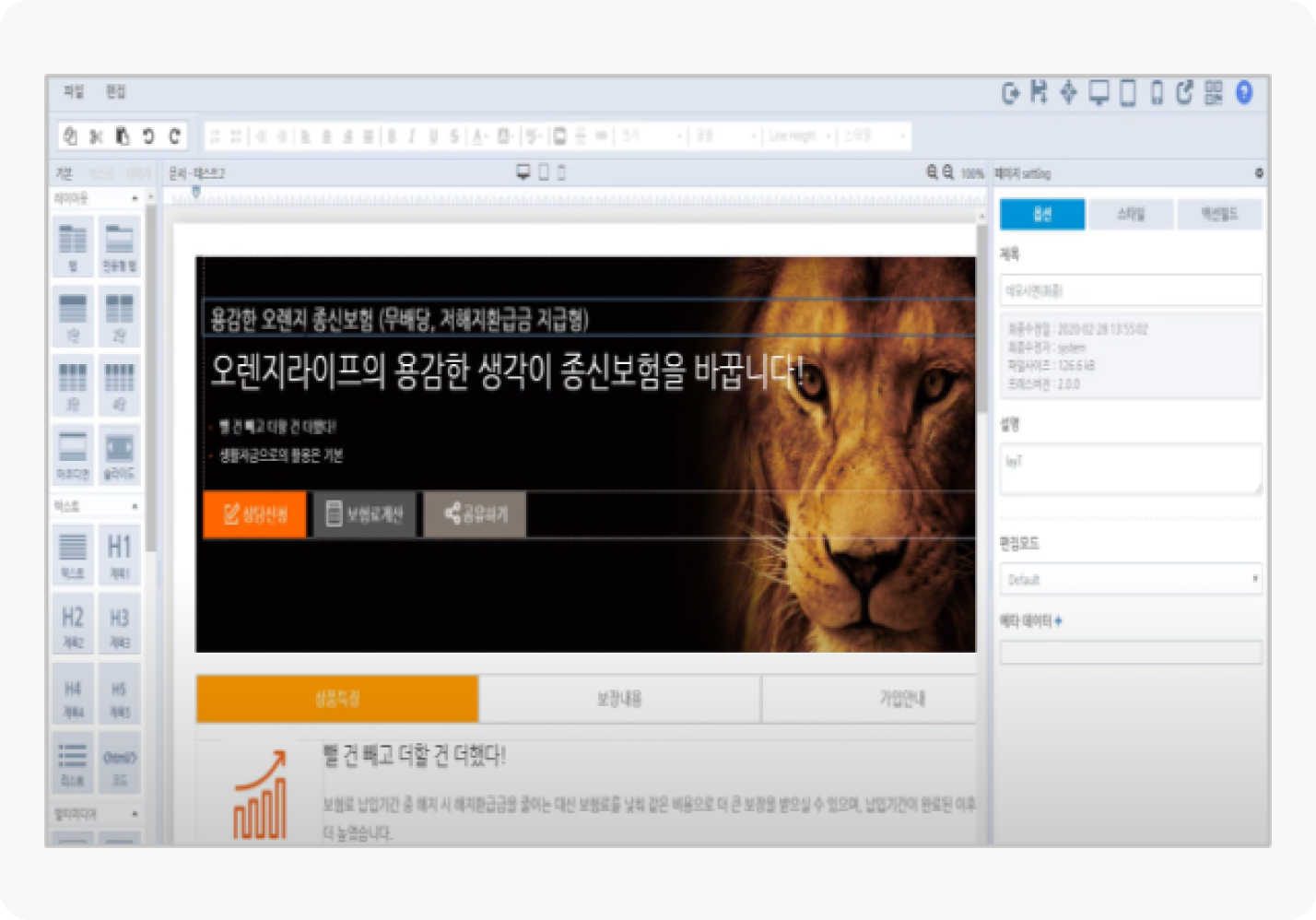Open the Default edit mode dropdown

coord(1131,580)
